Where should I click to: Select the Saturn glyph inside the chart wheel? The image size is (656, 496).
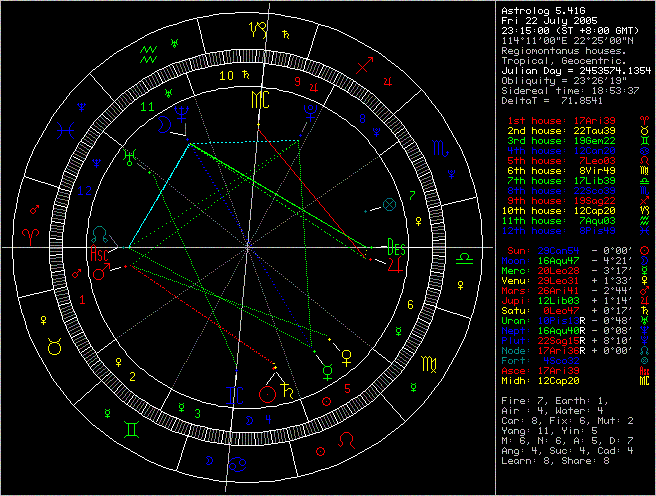tap(290, 395)
